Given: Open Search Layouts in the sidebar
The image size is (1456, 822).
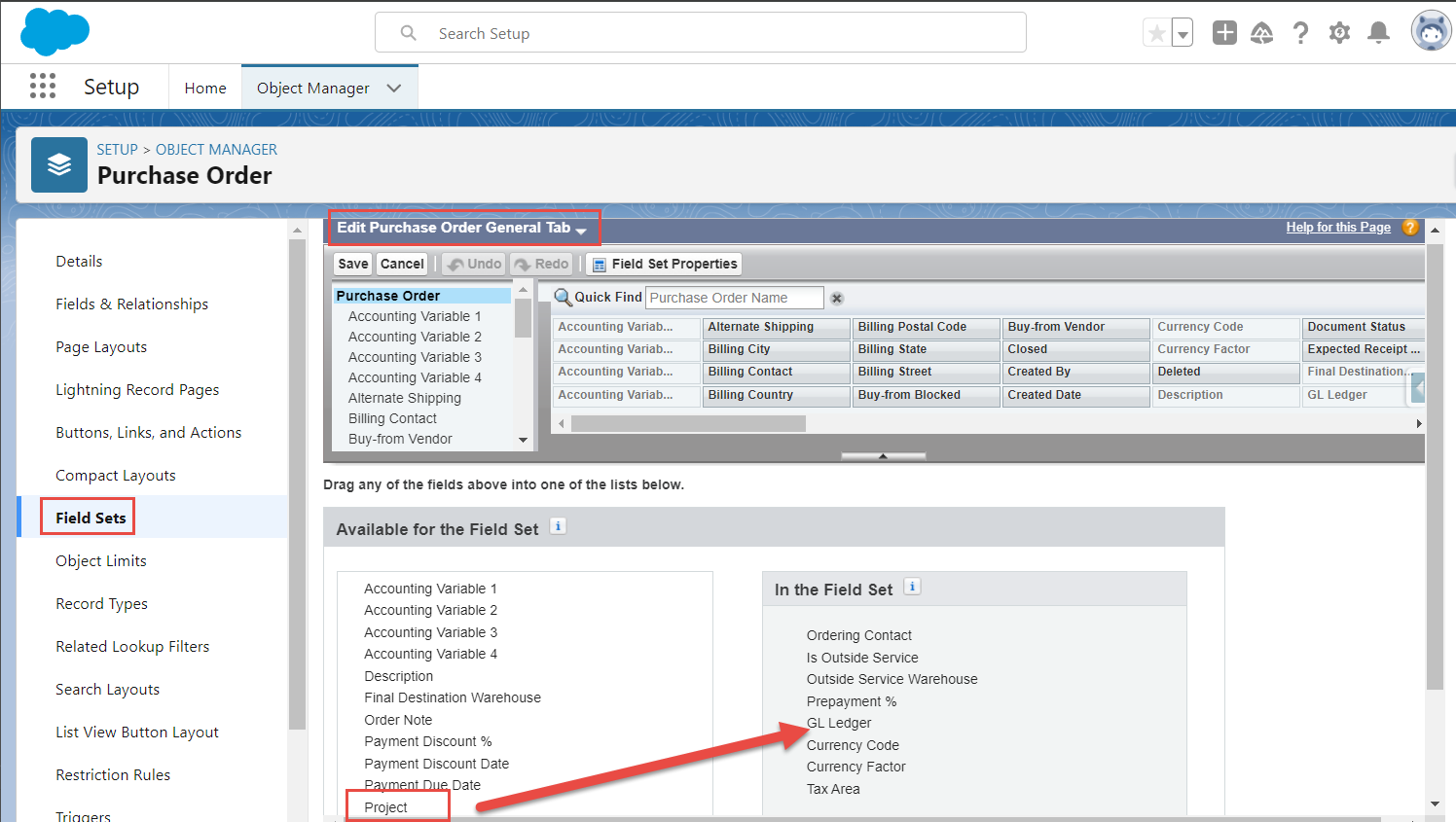Looking at the screenshot, I should click(x=108, y=689).
